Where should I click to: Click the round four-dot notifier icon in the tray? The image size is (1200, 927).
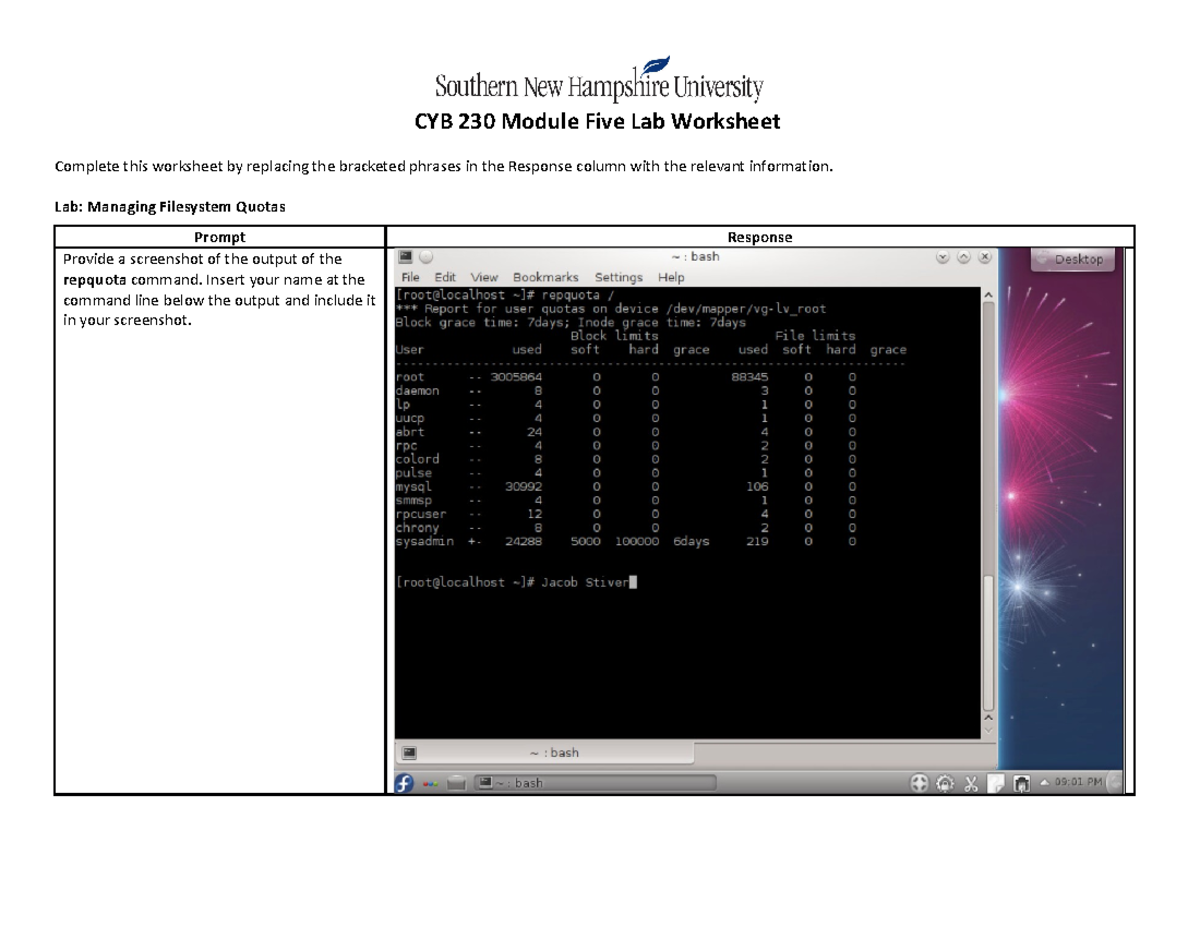(918, 783)
